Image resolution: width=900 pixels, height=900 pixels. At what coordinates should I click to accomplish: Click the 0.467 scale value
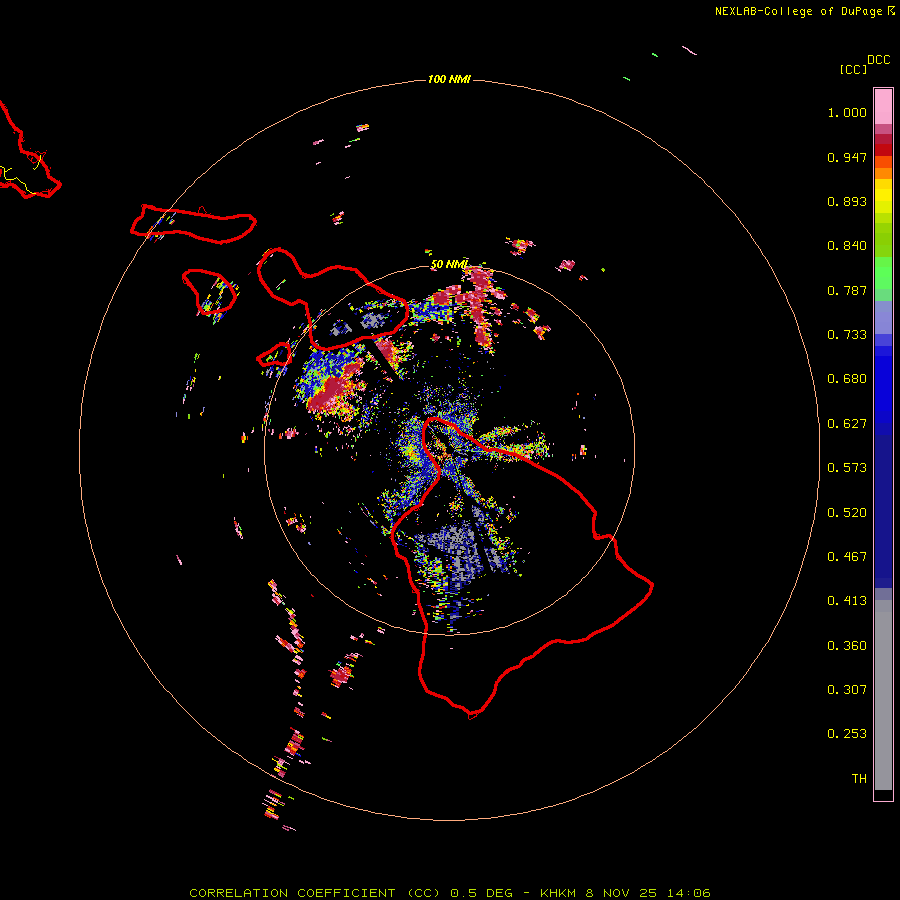[x=847, y=557]
